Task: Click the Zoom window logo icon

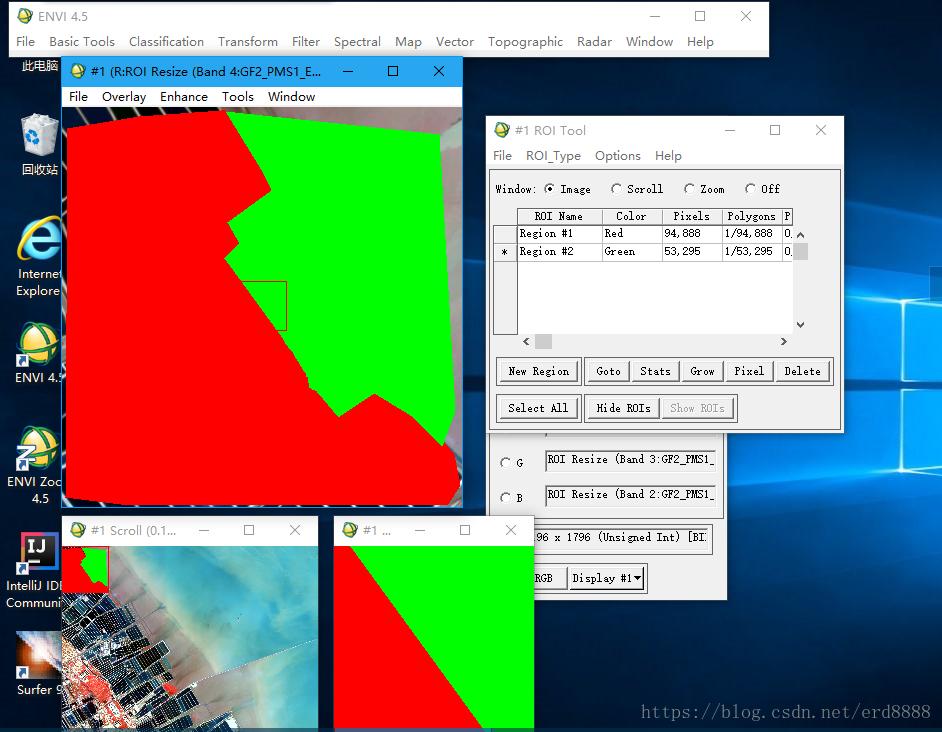Action: point(350,530)
